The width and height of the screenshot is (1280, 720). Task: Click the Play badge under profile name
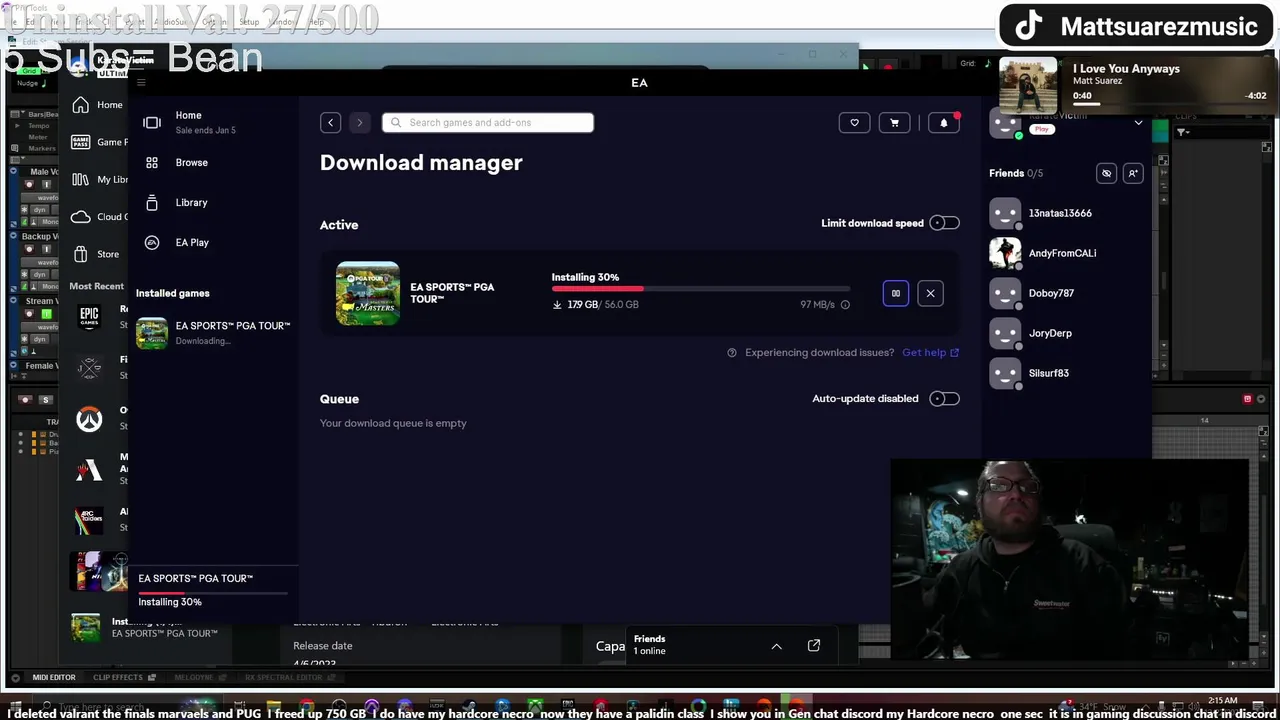coord(1042,130)
